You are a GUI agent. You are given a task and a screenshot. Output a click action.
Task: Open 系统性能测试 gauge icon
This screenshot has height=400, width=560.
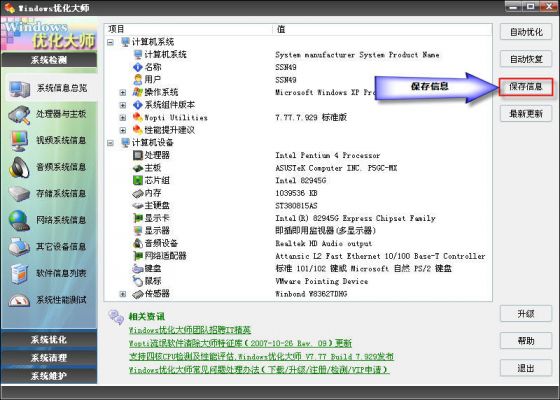[19, 300]
